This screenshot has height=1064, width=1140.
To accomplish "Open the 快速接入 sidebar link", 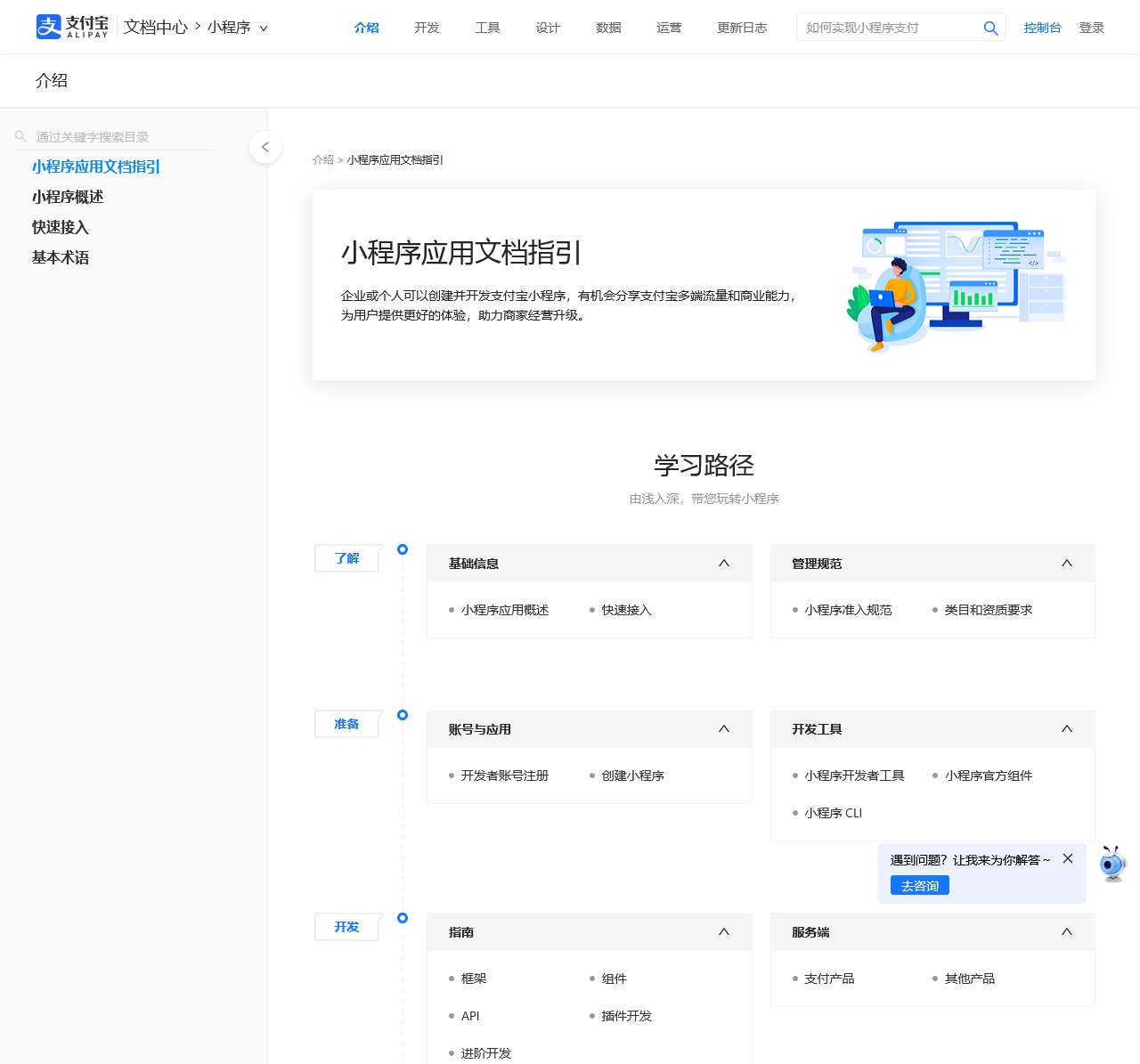I will (x=60, y=227).
